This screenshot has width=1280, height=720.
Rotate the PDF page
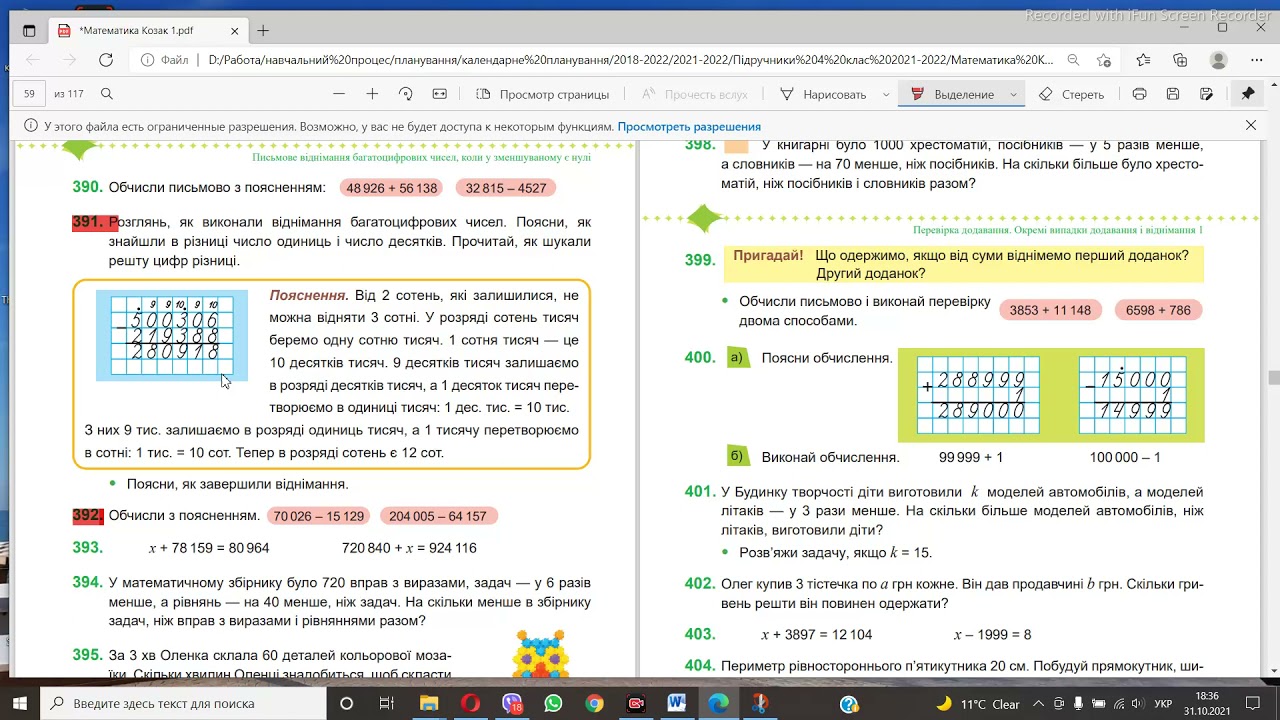pos(406,94)
